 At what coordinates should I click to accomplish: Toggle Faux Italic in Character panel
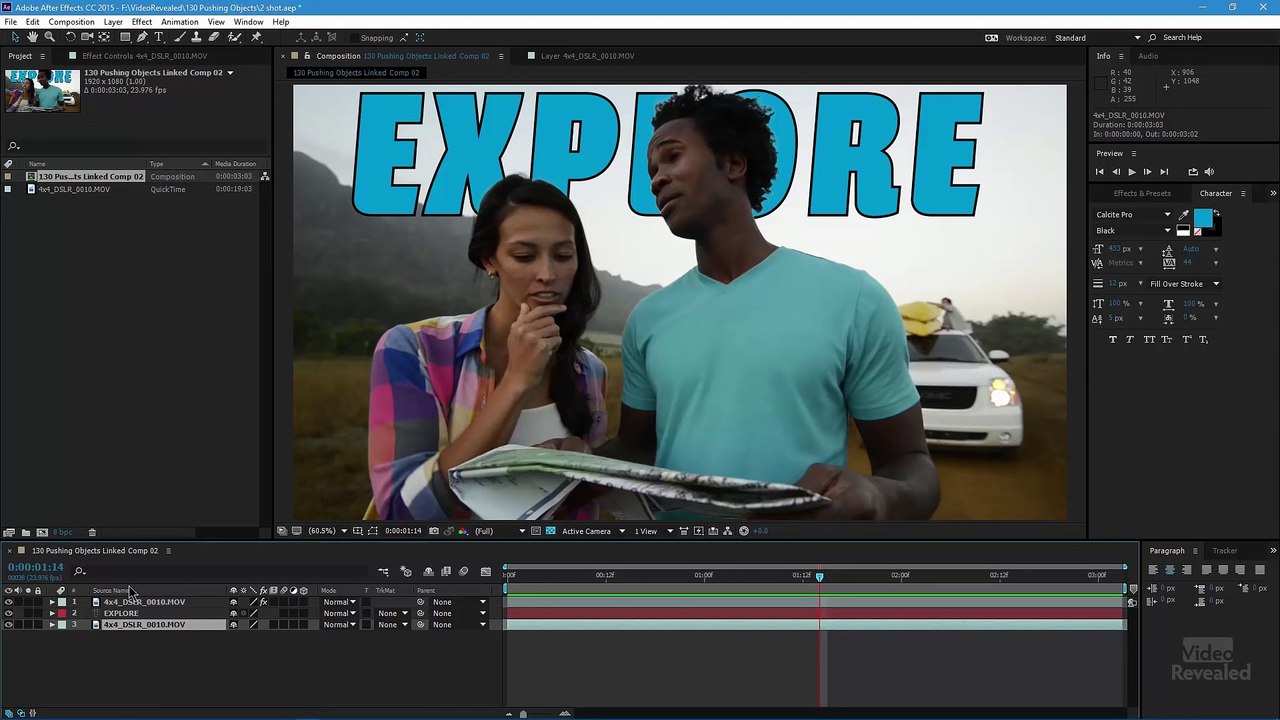[1130, 340]
